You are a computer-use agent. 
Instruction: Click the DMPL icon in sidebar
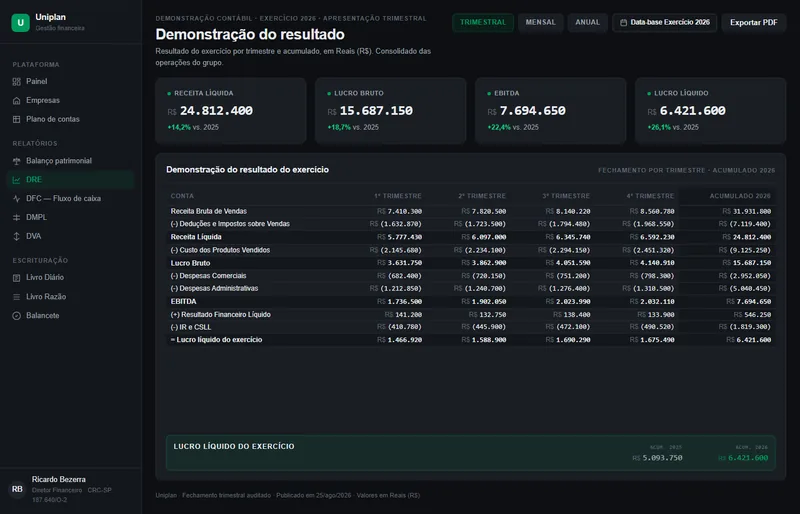(16, 217)
